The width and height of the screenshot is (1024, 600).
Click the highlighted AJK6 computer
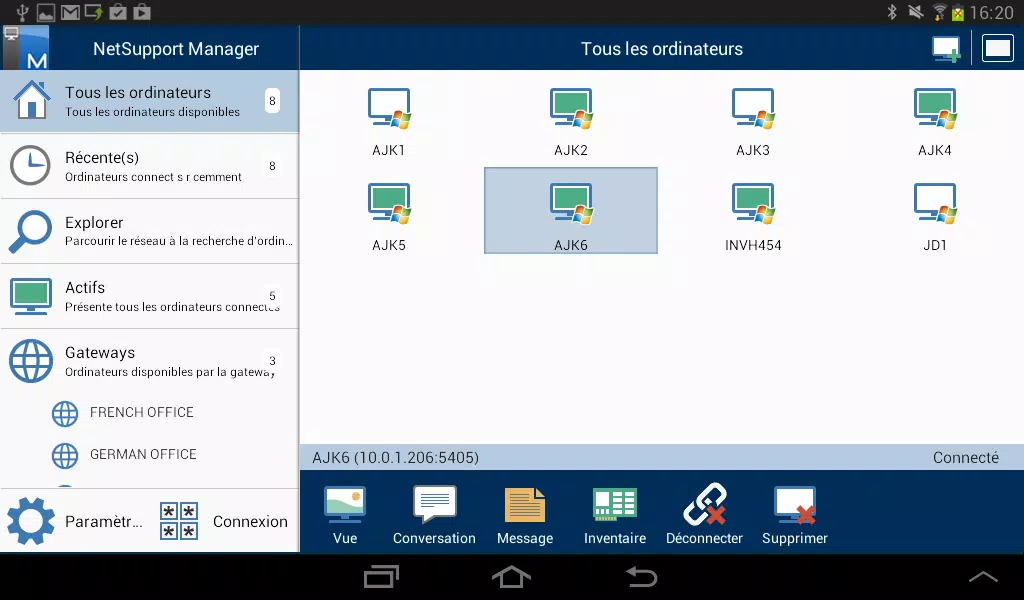coord(571,210)
